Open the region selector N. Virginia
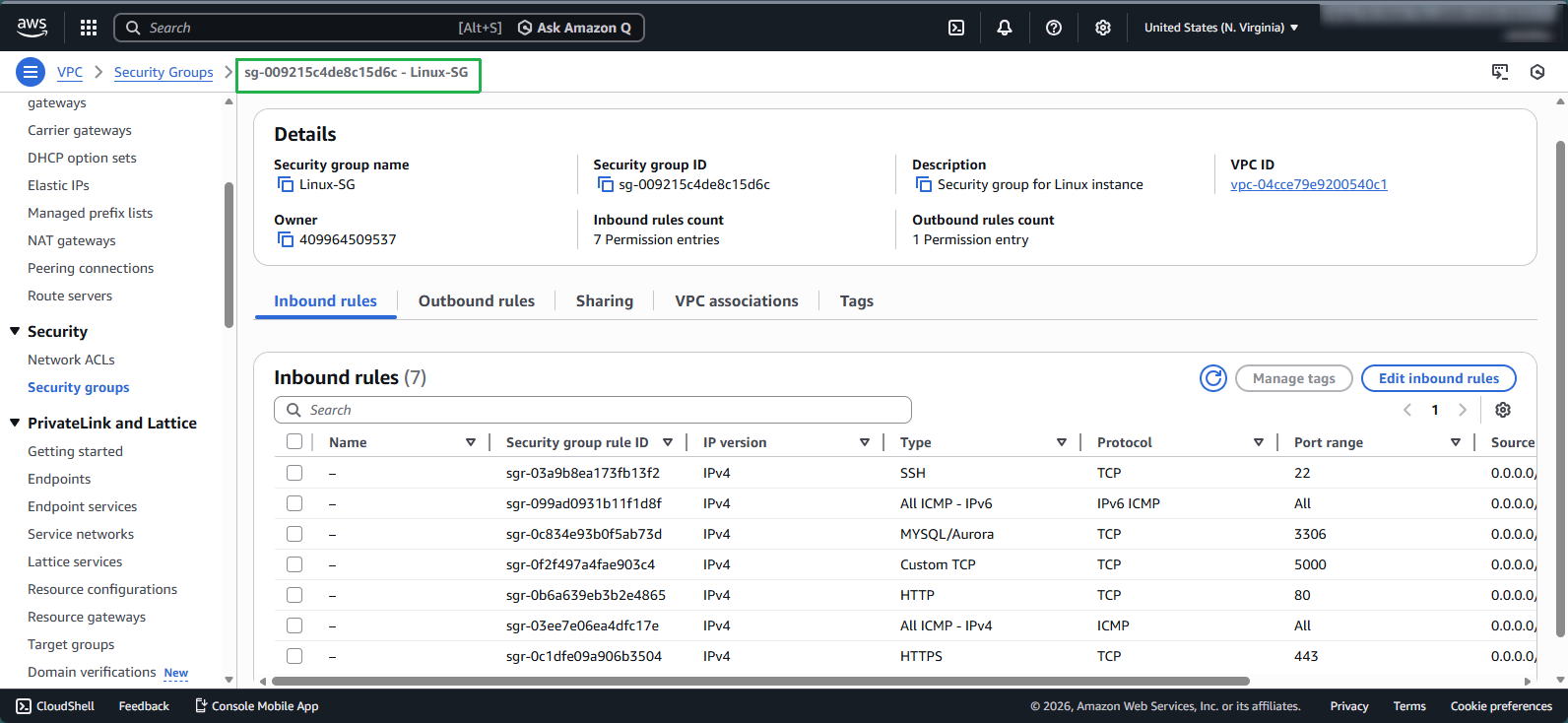 [x=1221, y=28]
